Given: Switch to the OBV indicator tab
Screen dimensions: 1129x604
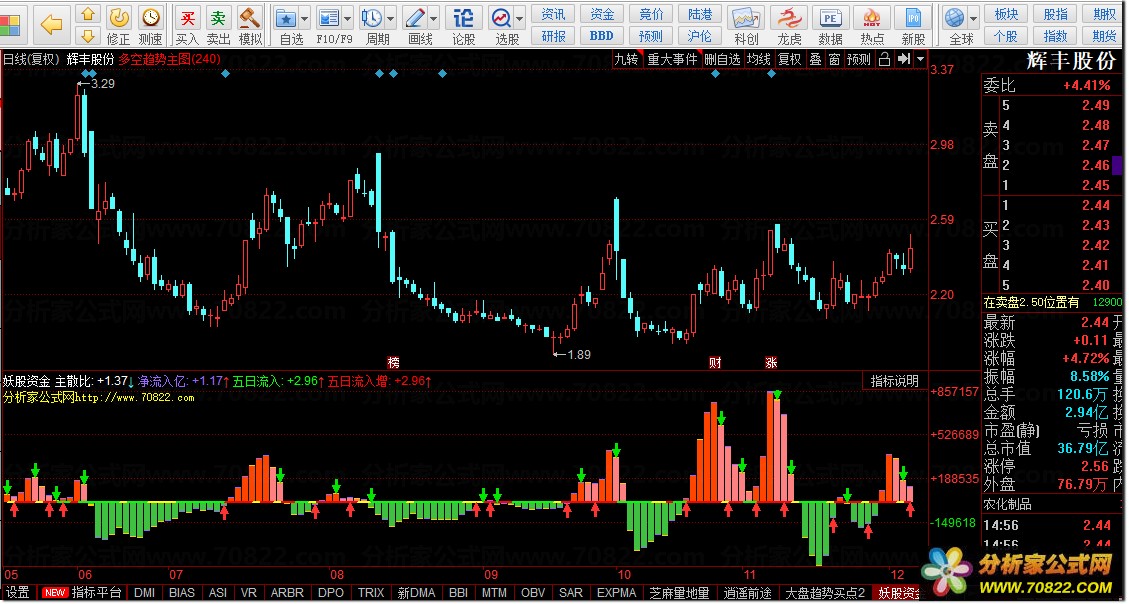Looking at the screenshot, I should click(x=533, y=592).
